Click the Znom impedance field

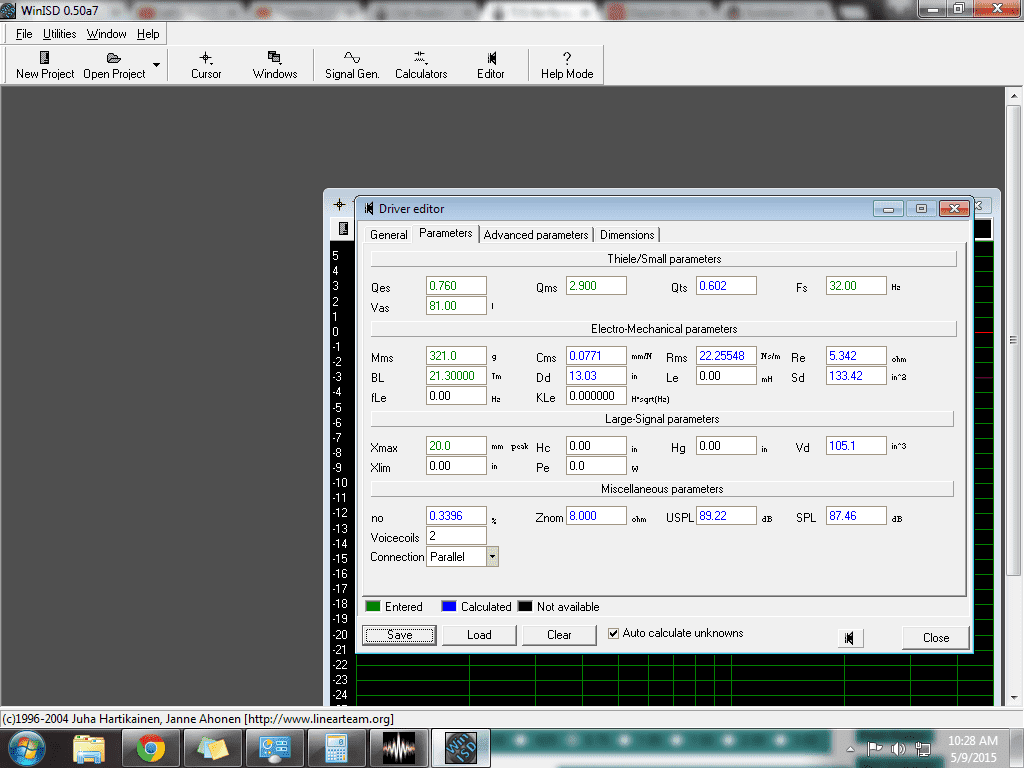596,516
